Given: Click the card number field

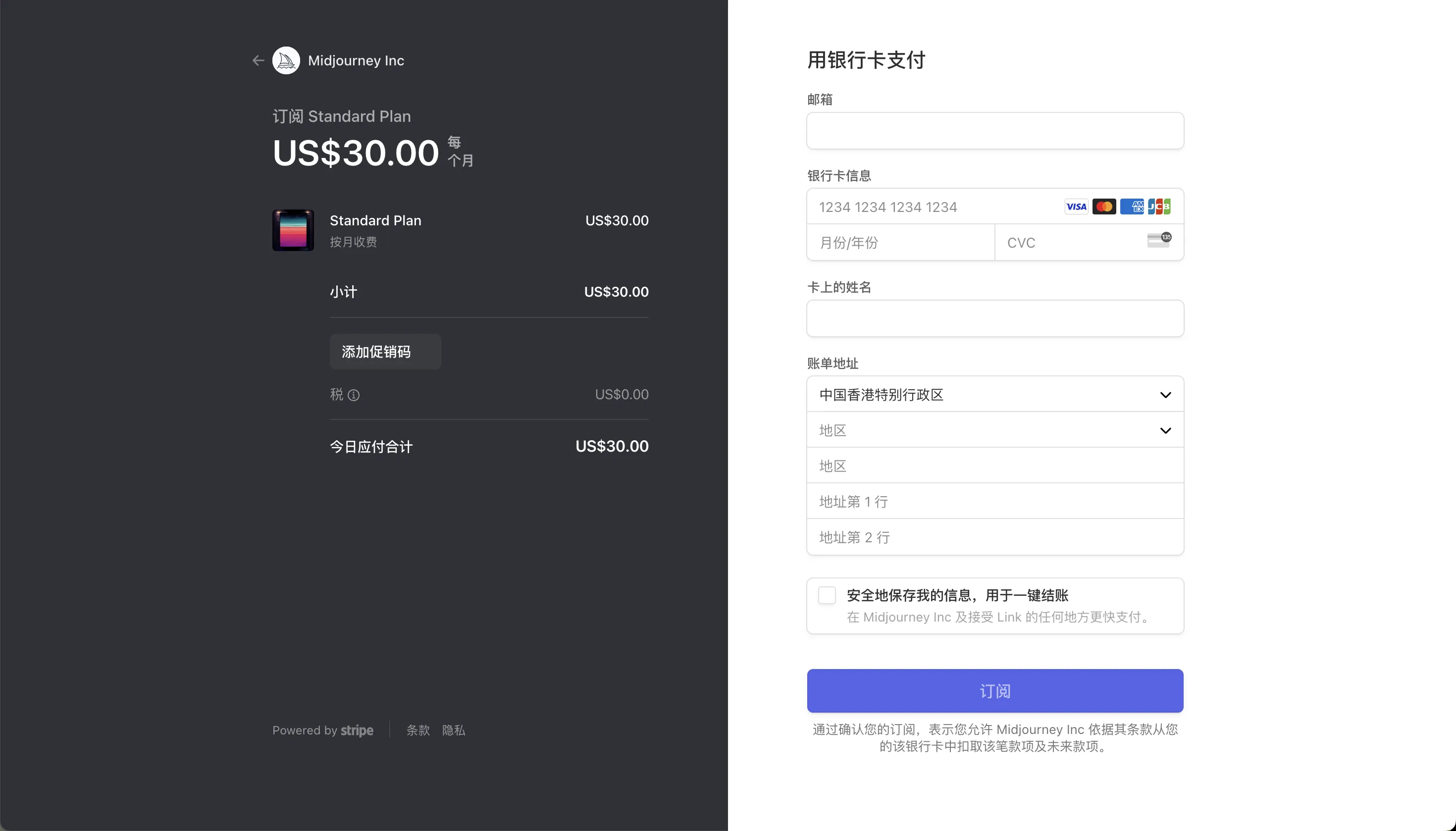Looking at the screenshot, I should coord(931,207).
